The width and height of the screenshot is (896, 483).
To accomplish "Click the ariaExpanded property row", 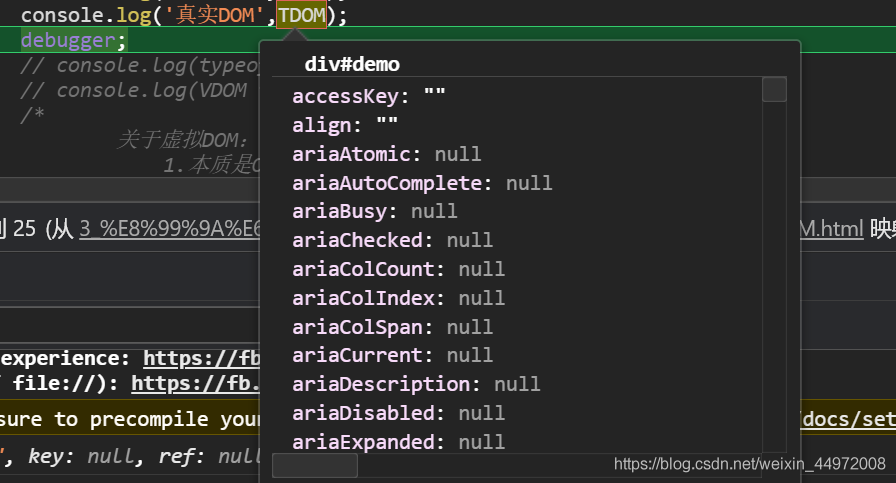I will [x=399, y=442].
